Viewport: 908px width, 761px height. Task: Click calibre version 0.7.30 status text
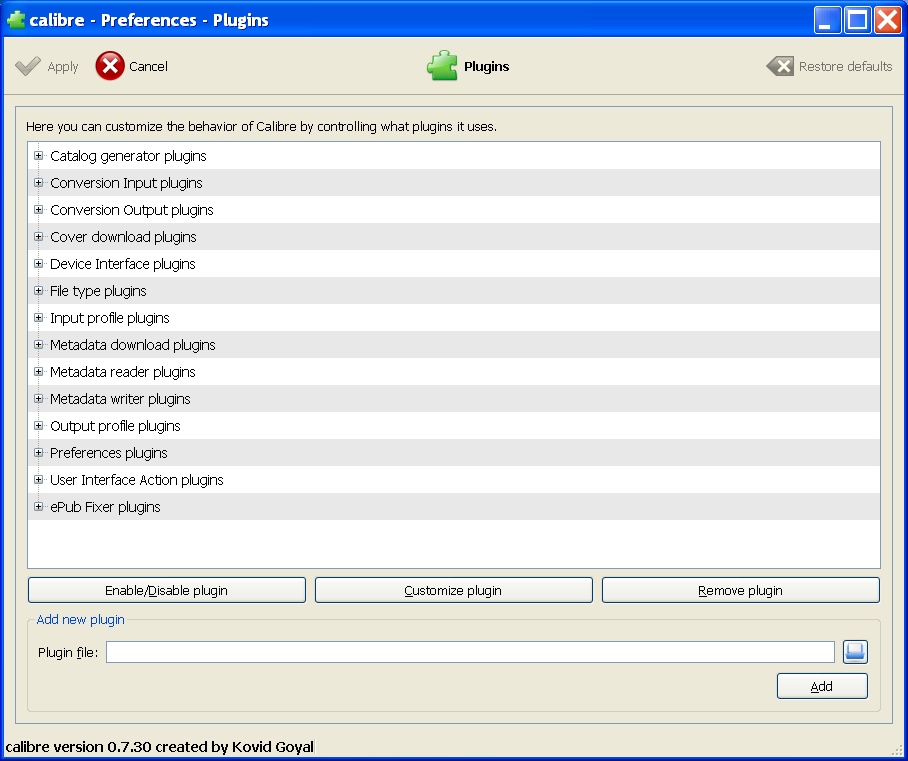[159, 747]
